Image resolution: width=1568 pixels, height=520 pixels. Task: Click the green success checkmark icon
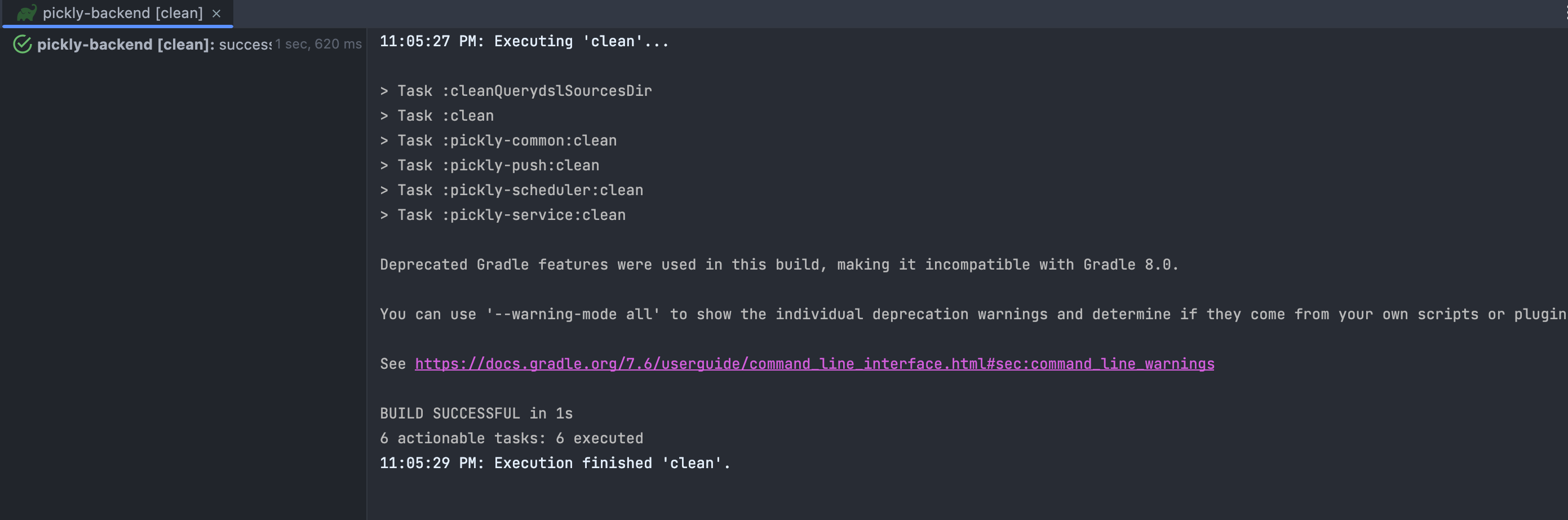(23, 45)
